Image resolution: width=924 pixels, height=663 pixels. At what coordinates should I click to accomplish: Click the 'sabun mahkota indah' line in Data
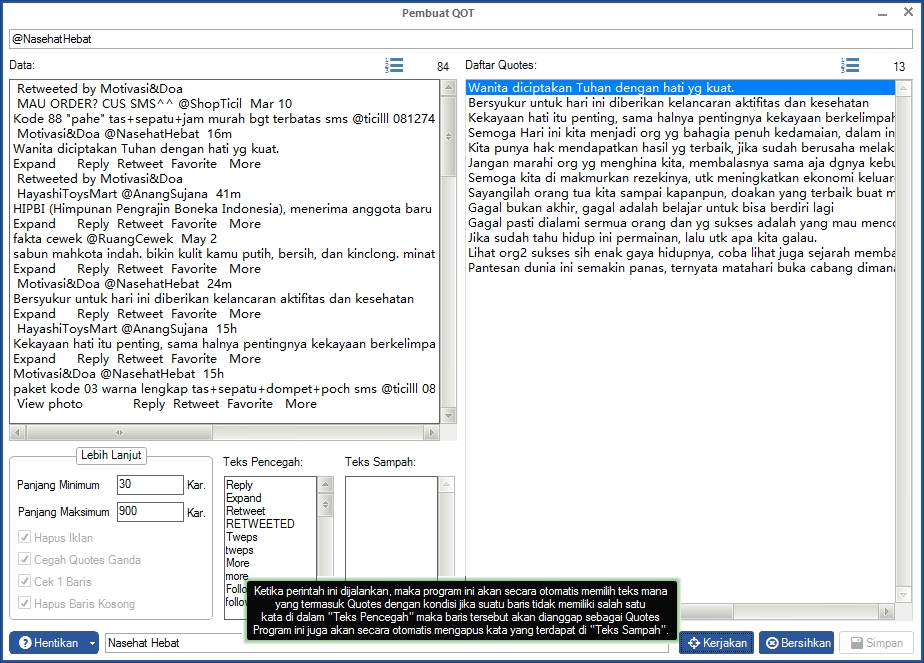(x=224, y=254)
